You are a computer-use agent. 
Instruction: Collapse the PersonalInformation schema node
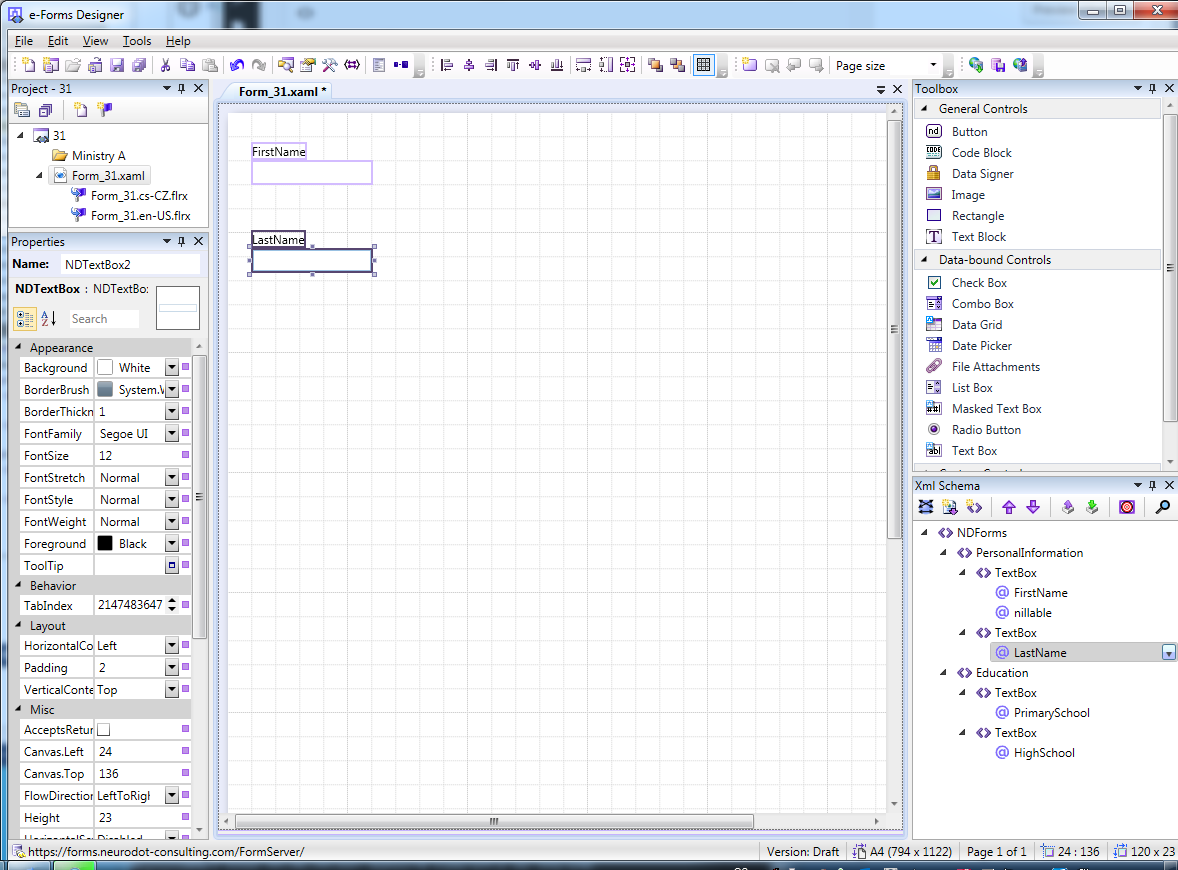point(944,552)
